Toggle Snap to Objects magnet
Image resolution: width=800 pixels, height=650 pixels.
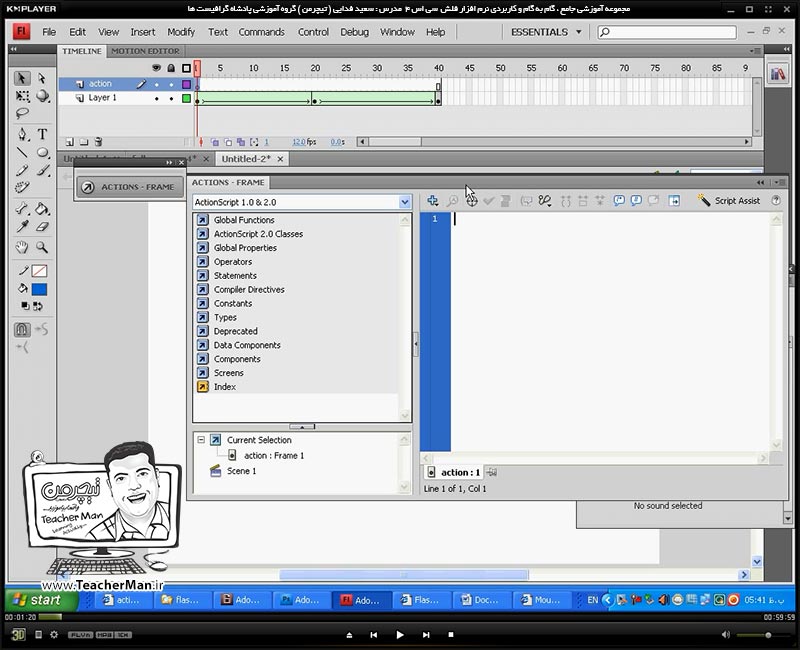click(22, 330)
